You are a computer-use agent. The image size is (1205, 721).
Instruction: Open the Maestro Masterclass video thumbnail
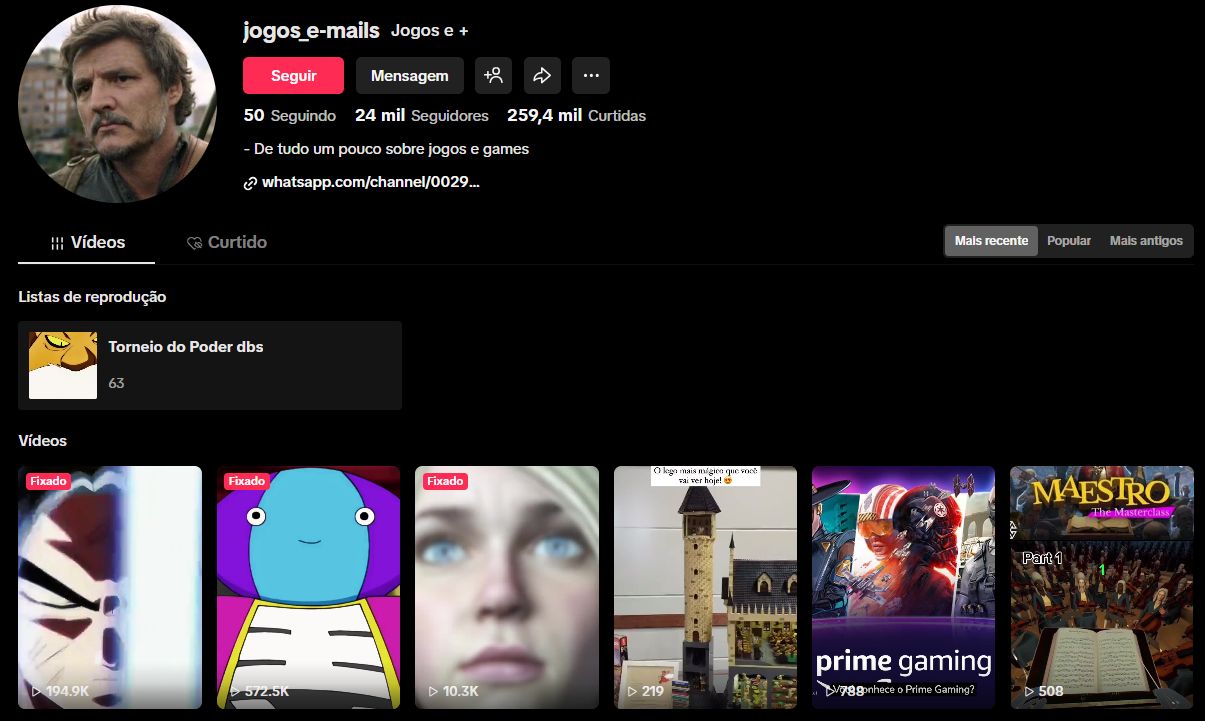click(x=1102, y=587)
